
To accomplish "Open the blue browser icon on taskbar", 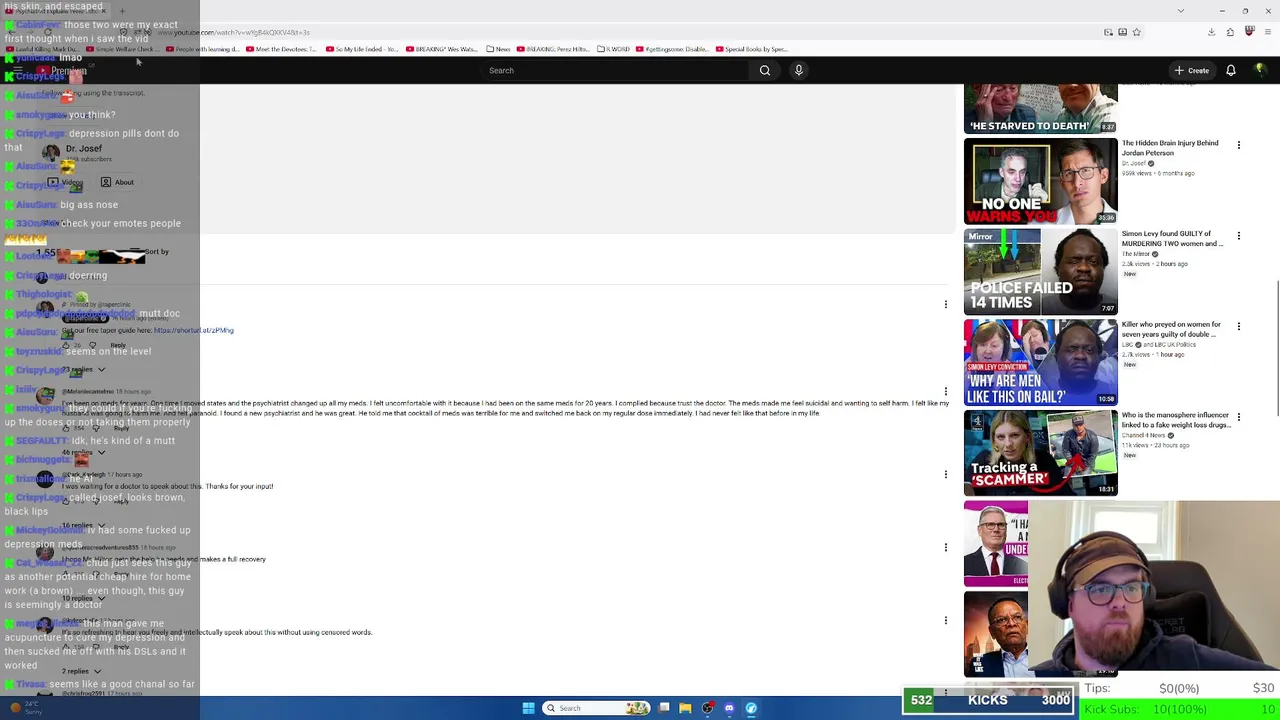I will (x=751, y=708).
